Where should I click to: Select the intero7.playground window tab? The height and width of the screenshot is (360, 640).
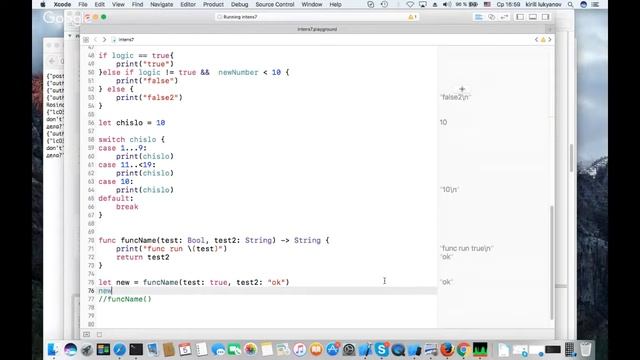[317, 29]
